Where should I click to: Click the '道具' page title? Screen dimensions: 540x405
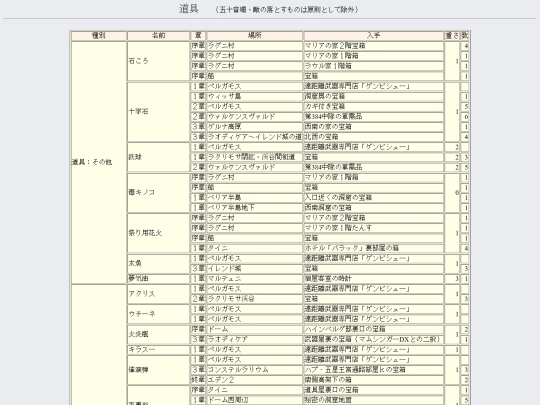coord(188,9)
